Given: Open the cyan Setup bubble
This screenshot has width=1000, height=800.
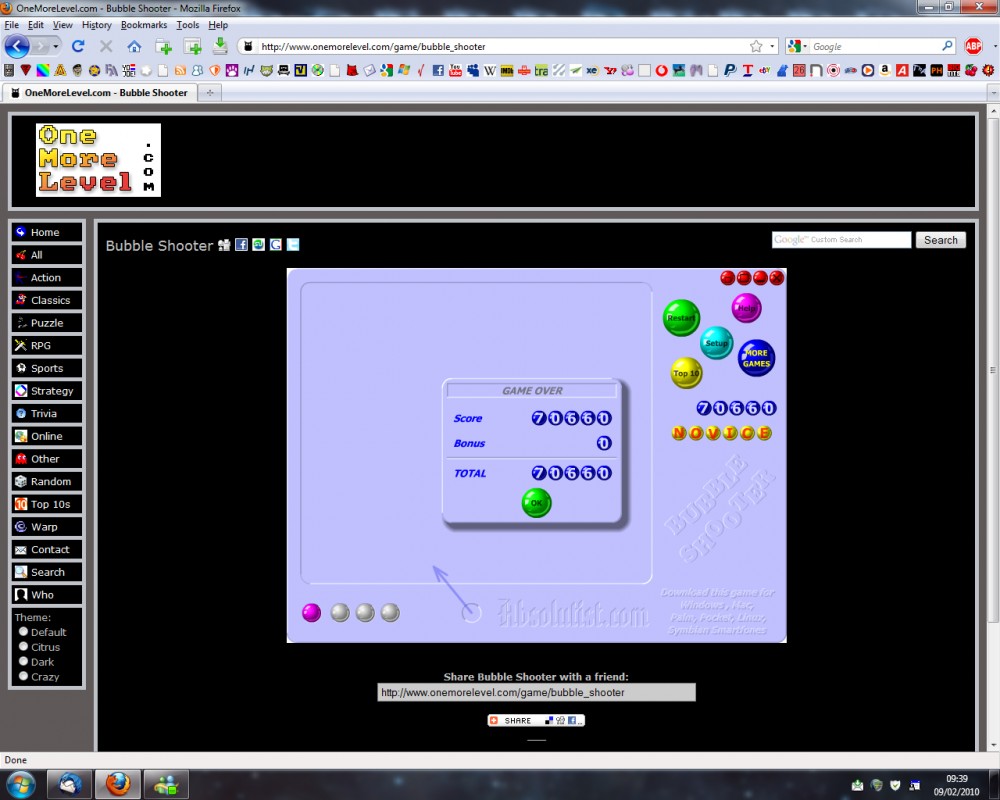Looking at the screenshot, I should (716, 343).
